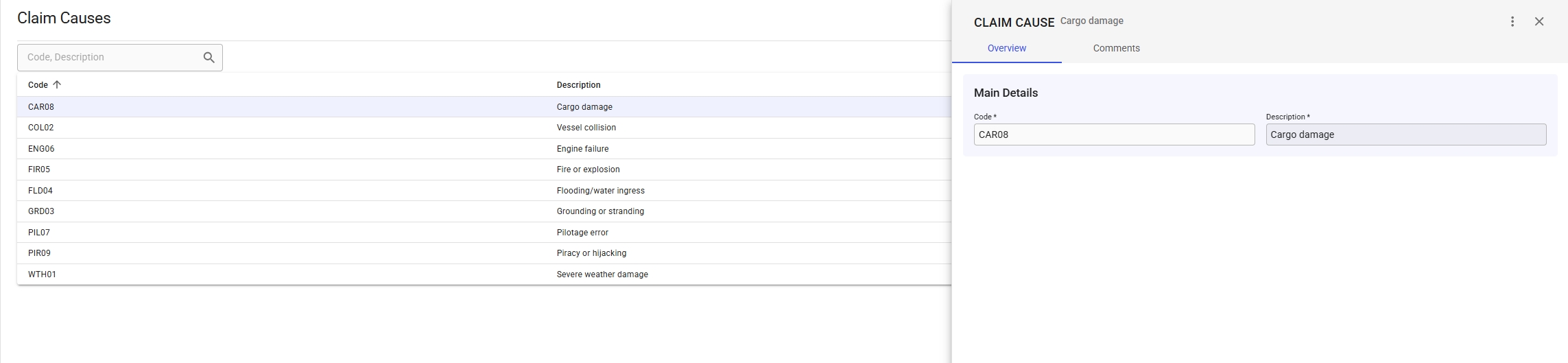Select the highlighted CAR08 Cargo damage row
The height and width of the screenshot is (363, 1568).
click(x=480, y=107)
